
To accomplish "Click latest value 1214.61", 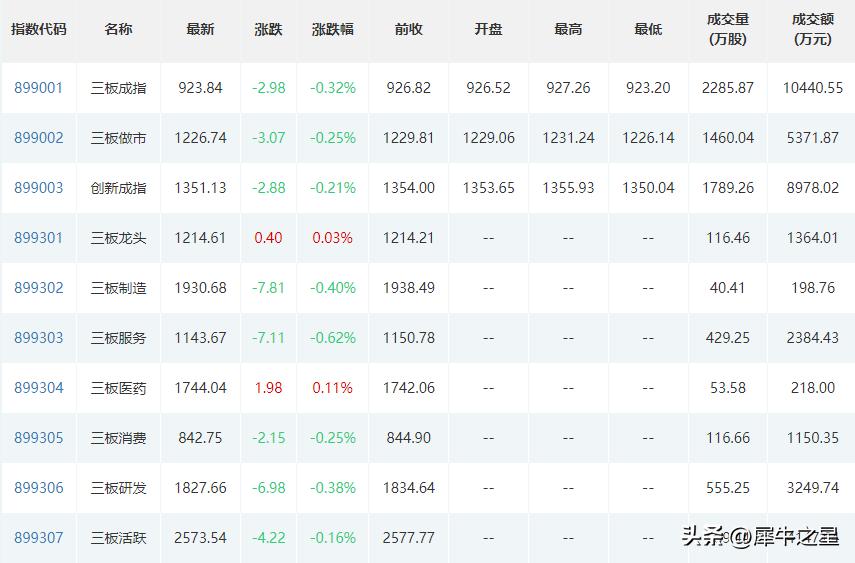I will (x=200, y=238).
